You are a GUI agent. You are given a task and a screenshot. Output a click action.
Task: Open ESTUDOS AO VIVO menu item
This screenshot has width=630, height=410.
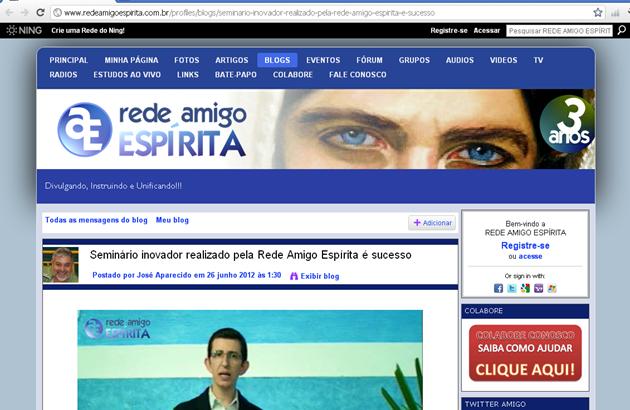point(127,74)
